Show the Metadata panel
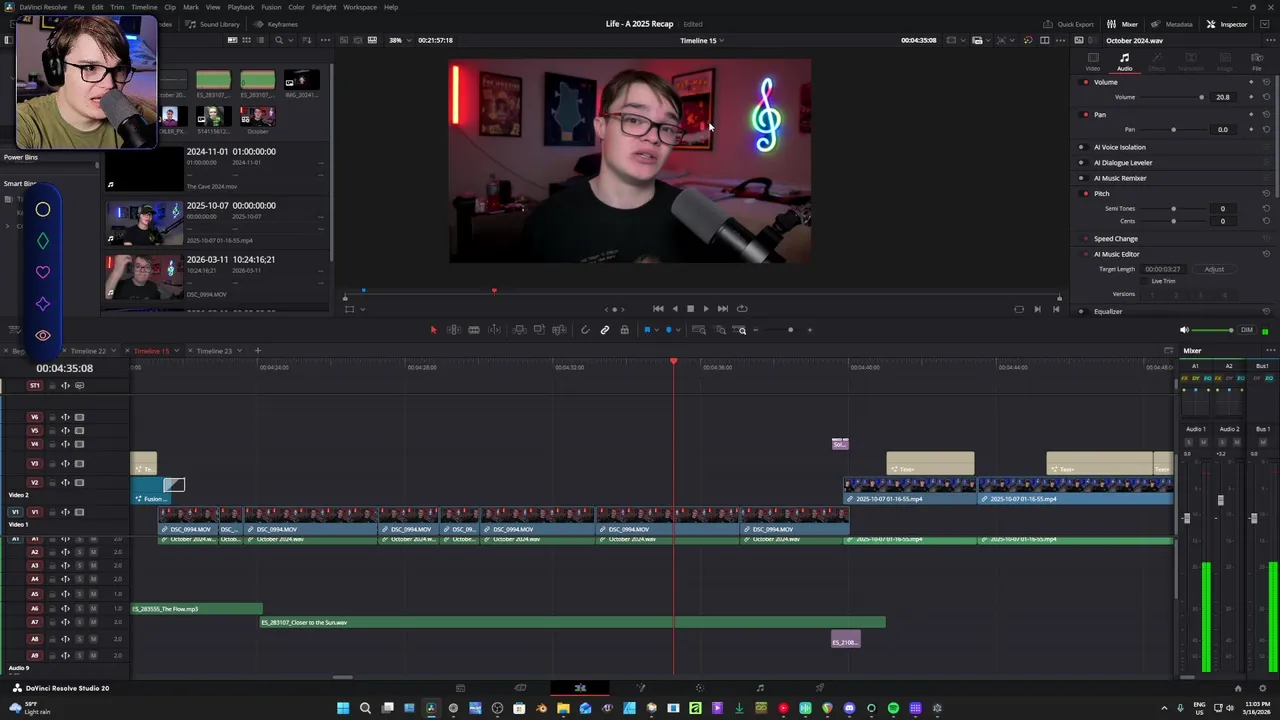This screenshot has height=720, width=1280. coord(1172,24)
